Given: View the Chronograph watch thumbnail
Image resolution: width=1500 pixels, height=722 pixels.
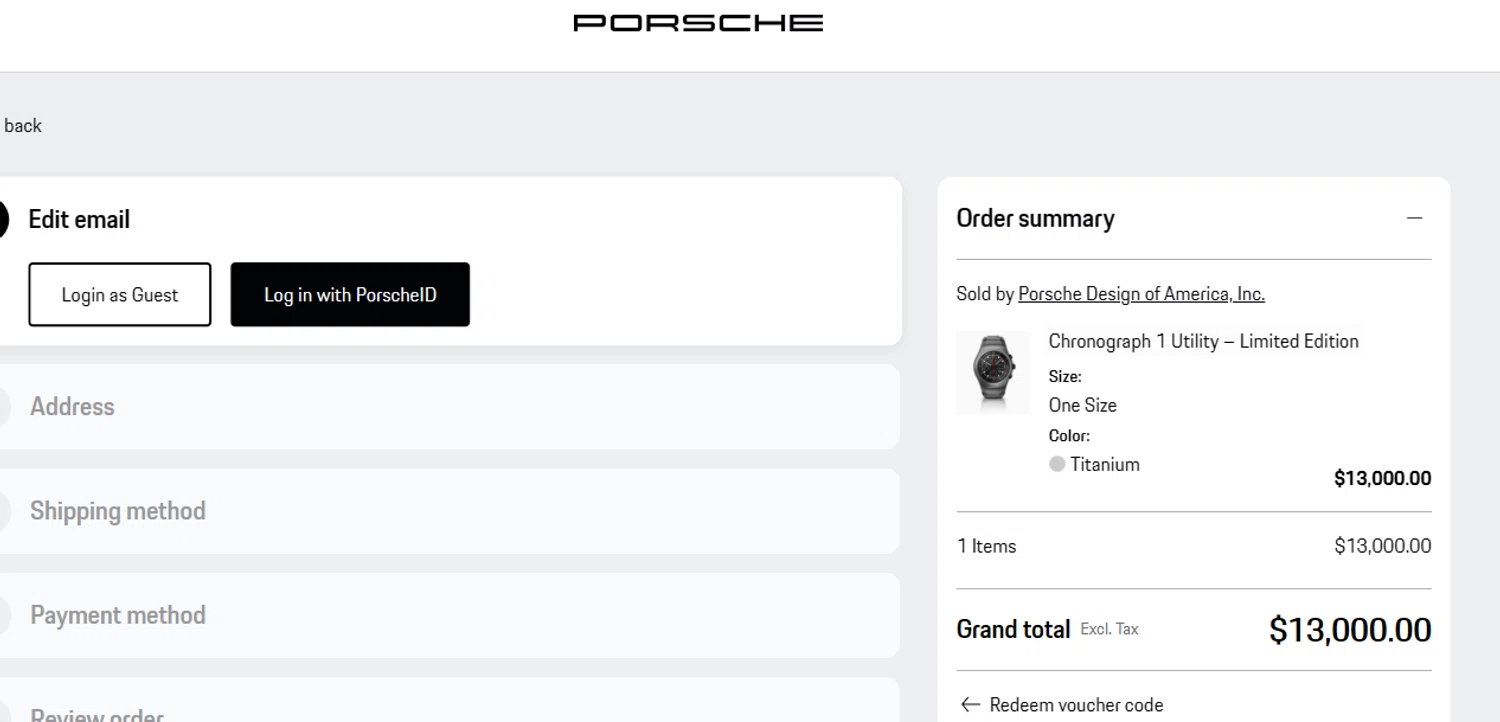Looking at the screenshot, I should coord(992,372).
